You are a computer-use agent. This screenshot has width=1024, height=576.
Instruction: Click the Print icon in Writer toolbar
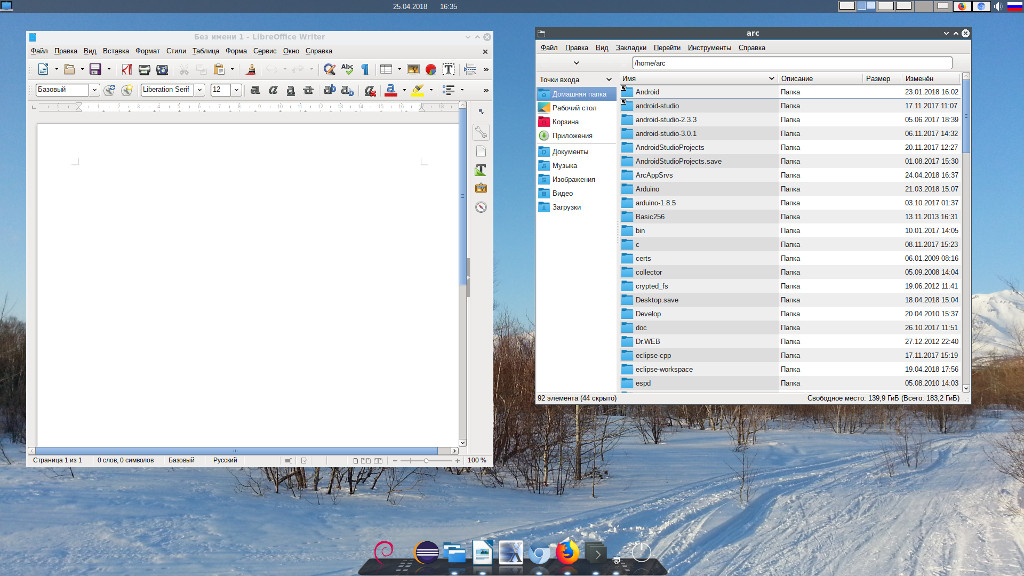coord(144,69)
